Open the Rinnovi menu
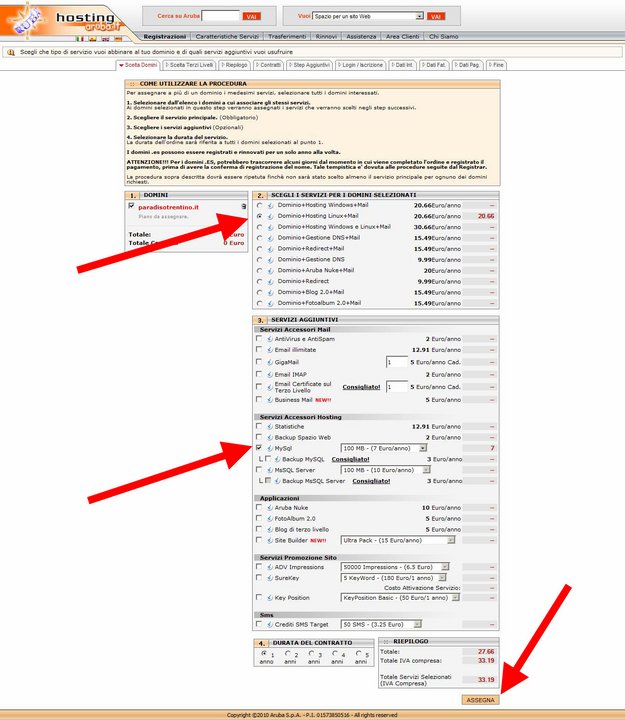This screenshot has width=625, height=720. pos(326,36)
